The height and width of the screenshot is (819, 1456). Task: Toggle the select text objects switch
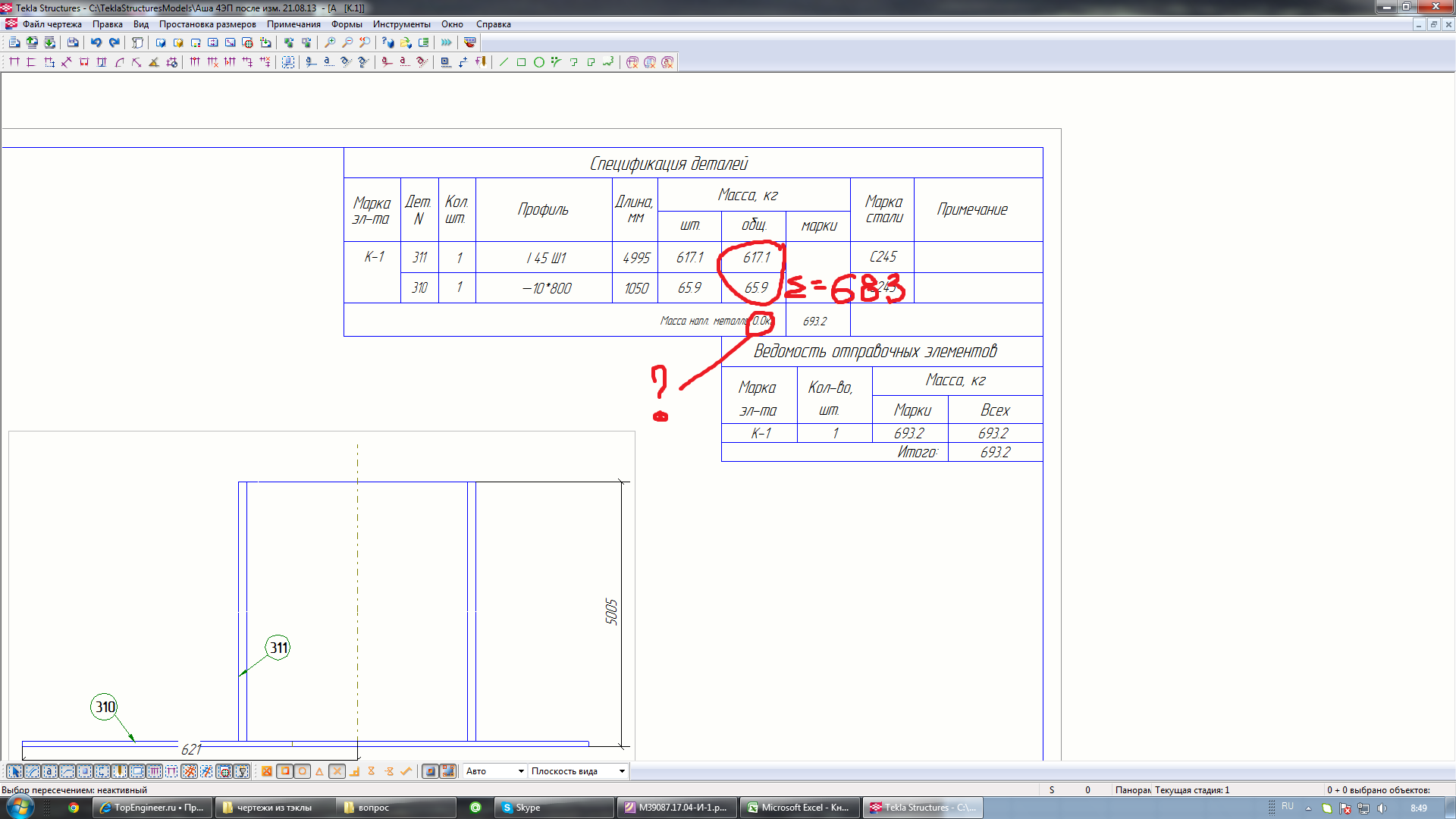coord(49,771)
